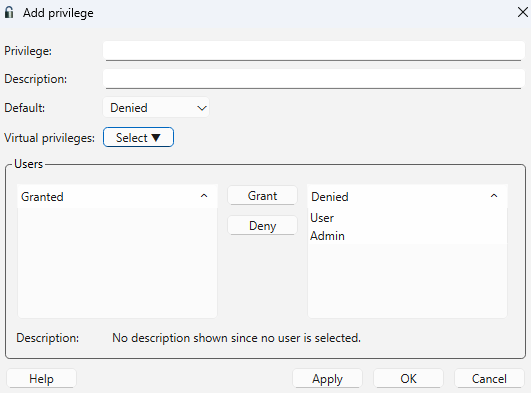Open the Virtual privileges Select menu
This screenshot has height=393, width=531.
click(x=138, y=138)
